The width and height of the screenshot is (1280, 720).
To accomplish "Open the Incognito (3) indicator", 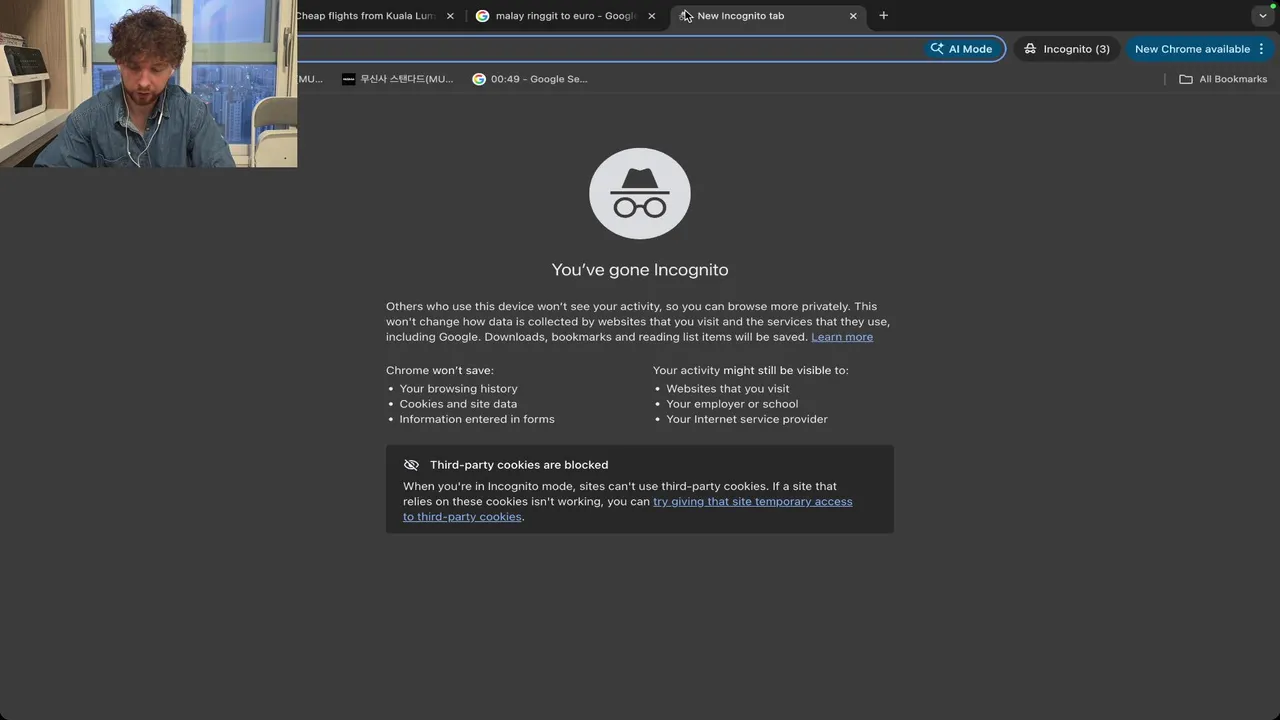I will [x=1067, y=49].
